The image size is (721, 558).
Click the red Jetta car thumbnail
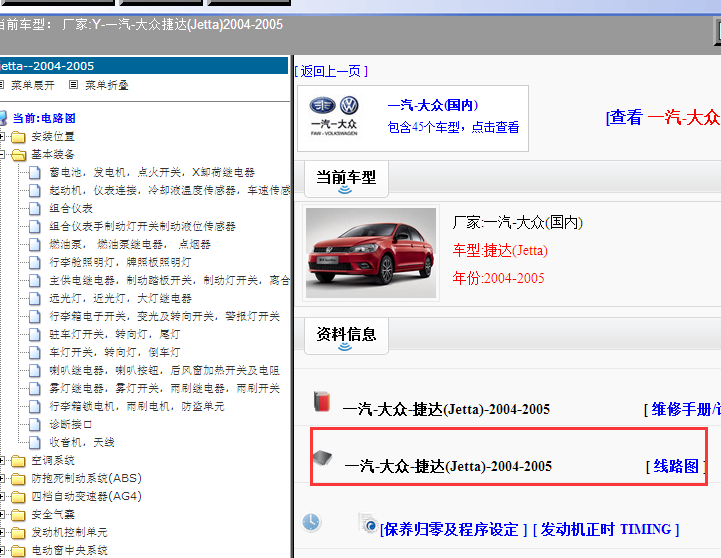point(371,253)
